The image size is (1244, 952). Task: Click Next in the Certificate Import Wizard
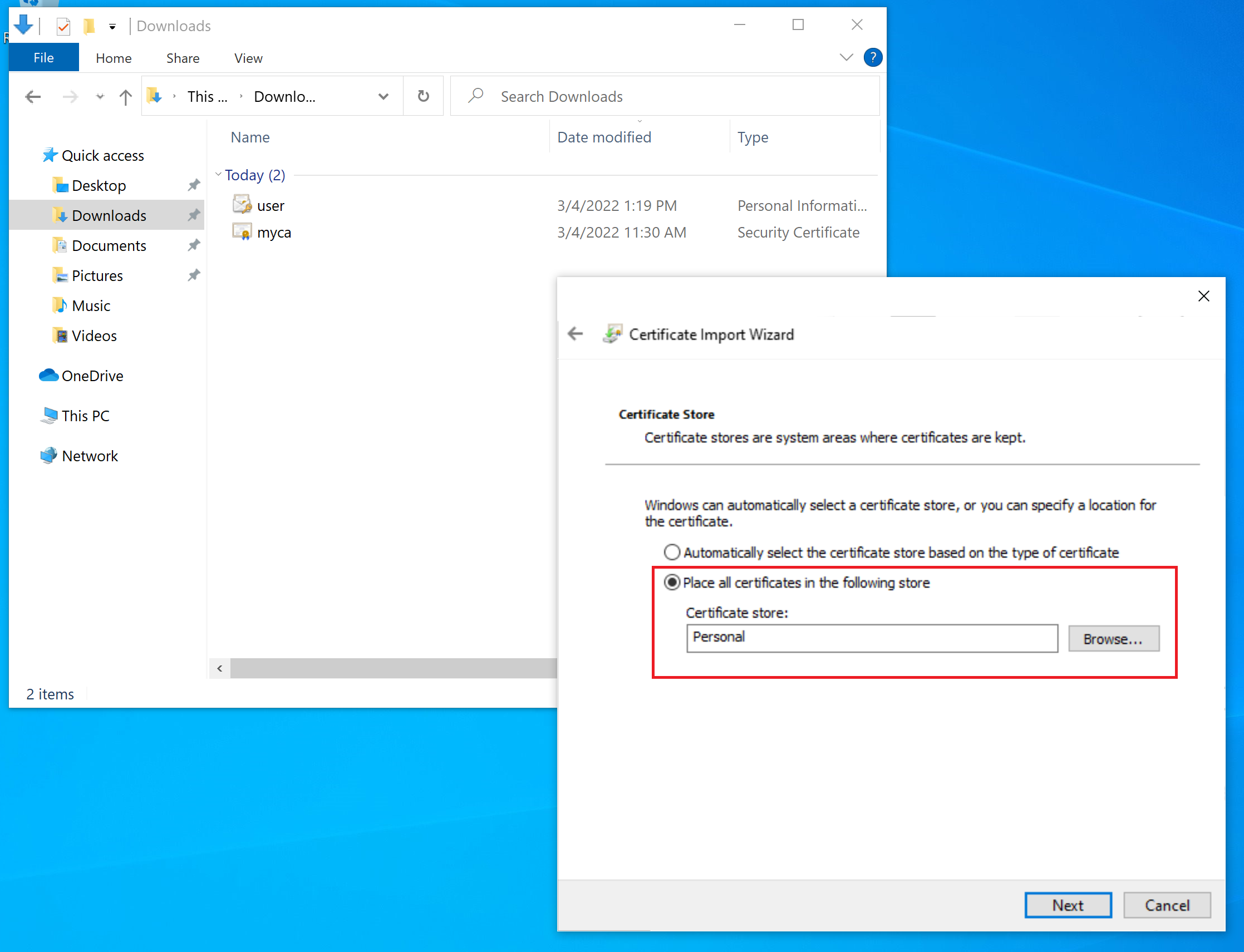point(1068,905)
